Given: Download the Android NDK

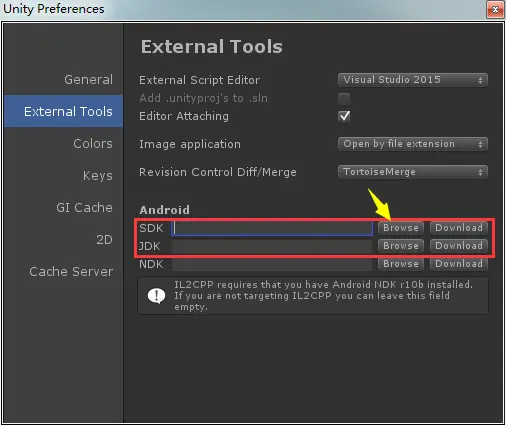Looking at the screenshot, I should pyautogui.click(x=459, y=264).
